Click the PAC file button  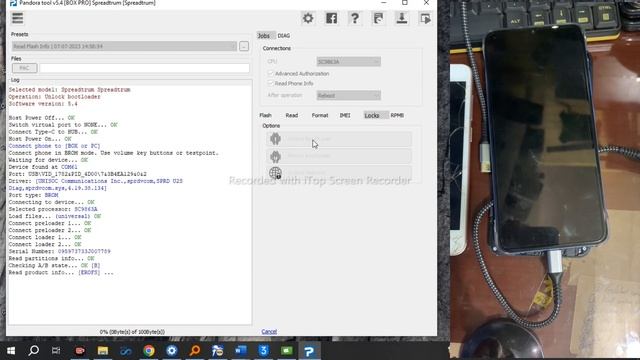[x=24, y=68]
